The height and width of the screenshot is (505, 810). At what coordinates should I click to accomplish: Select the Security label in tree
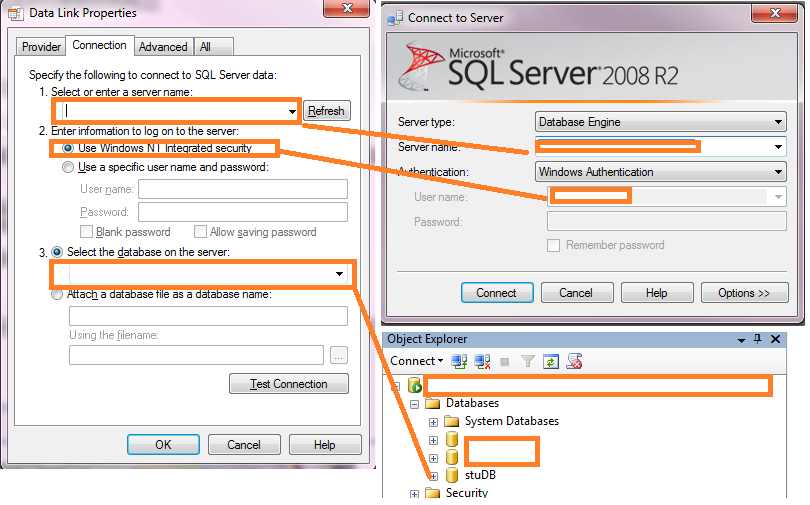[466, 493]
